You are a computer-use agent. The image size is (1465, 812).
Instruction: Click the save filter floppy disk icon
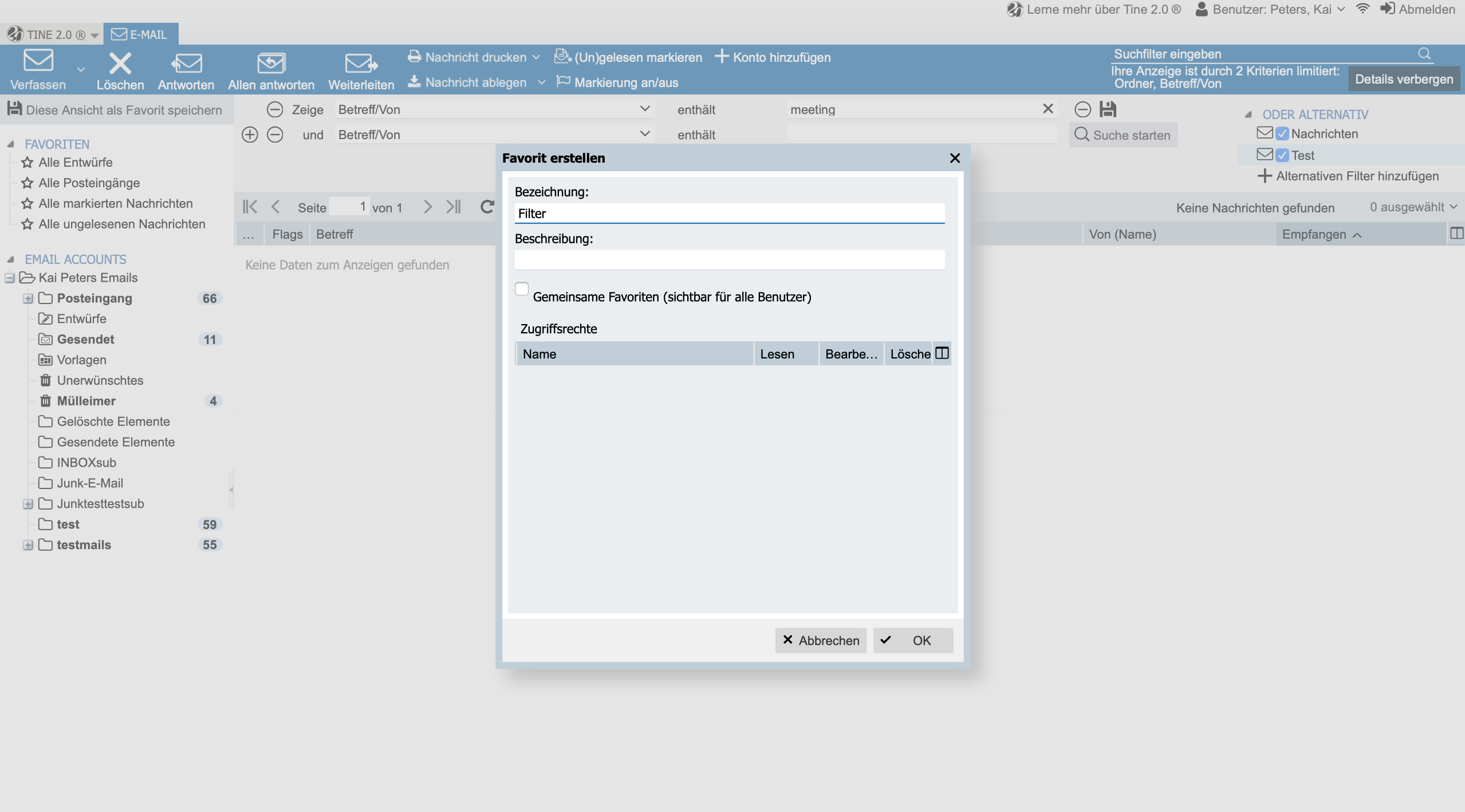[x=1108, y=109]
